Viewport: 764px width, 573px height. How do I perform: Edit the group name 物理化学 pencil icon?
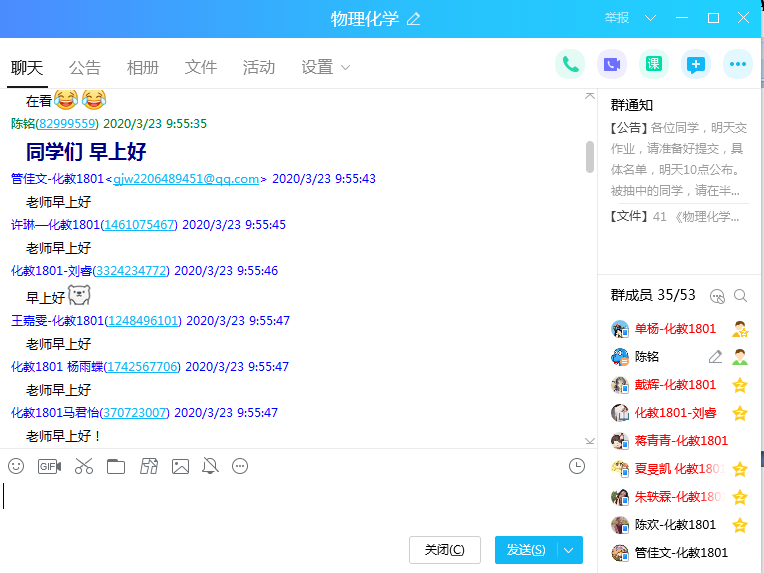tap(414, 19)
